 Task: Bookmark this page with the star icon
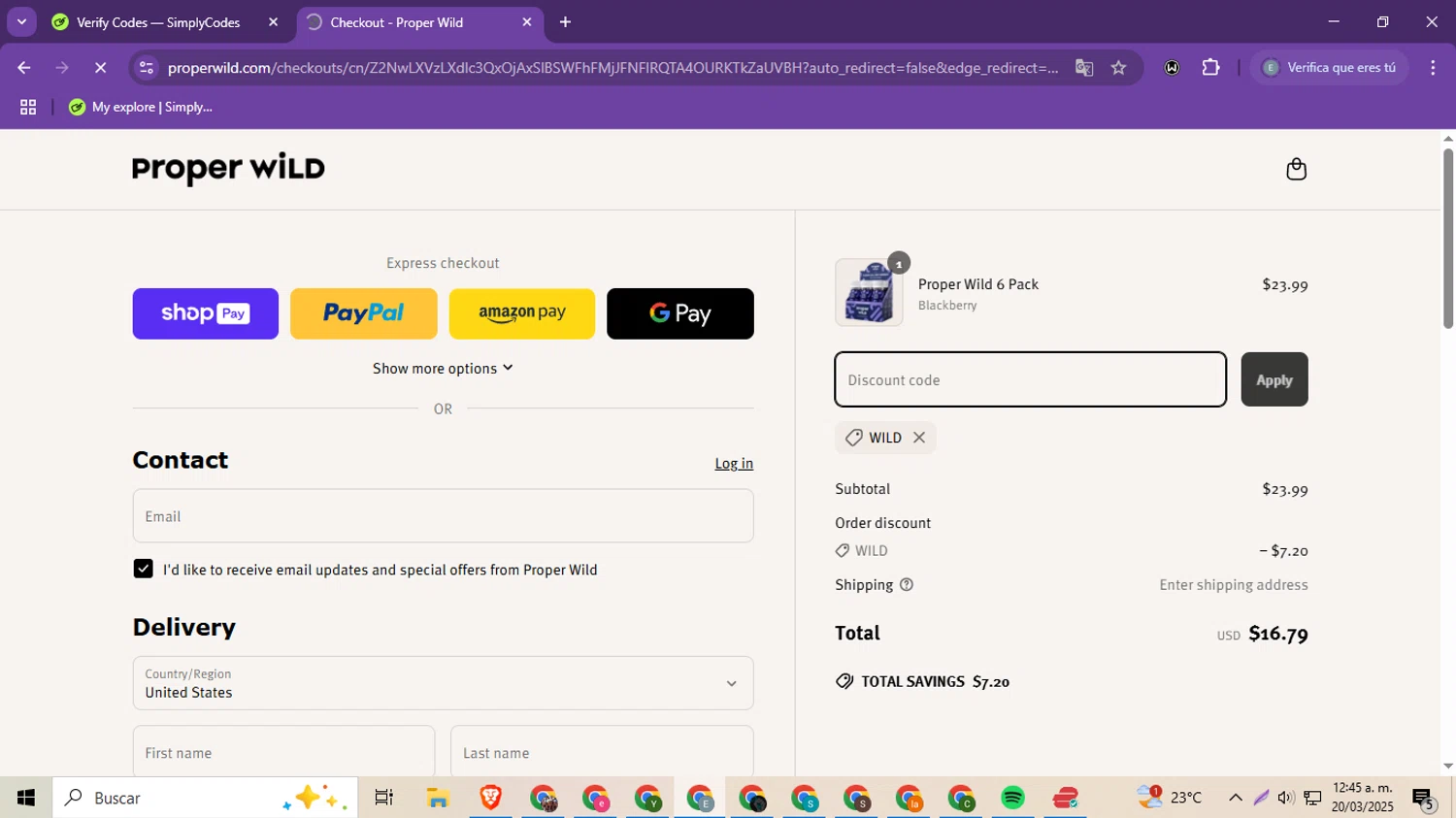pyautogui.click(x=1118, y=67)
